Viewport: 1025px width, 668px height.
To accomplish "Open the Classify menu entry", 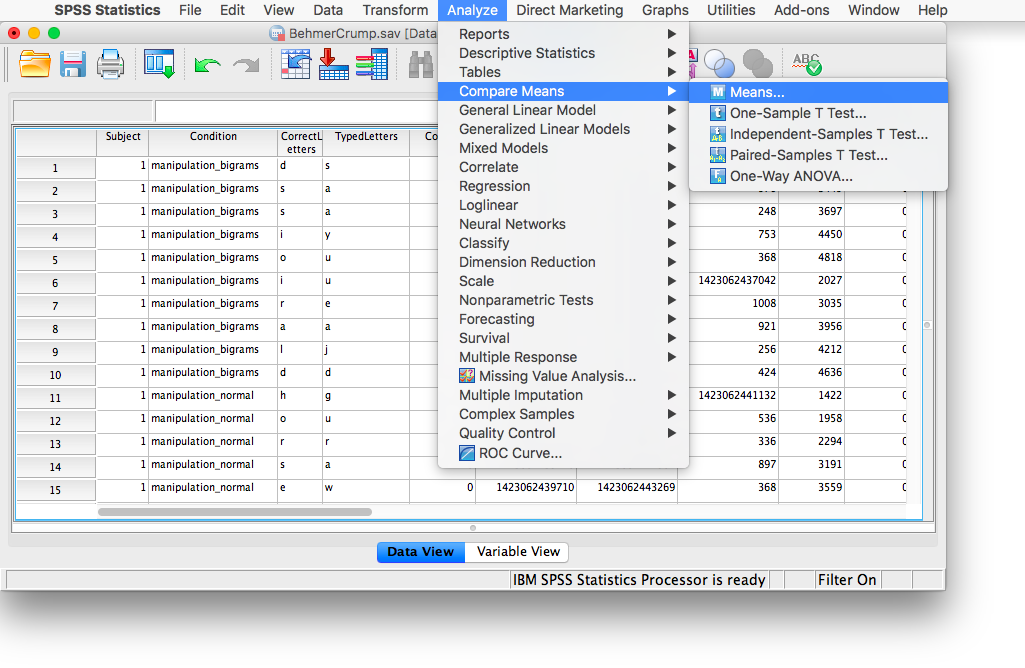I will coord(563,242).
